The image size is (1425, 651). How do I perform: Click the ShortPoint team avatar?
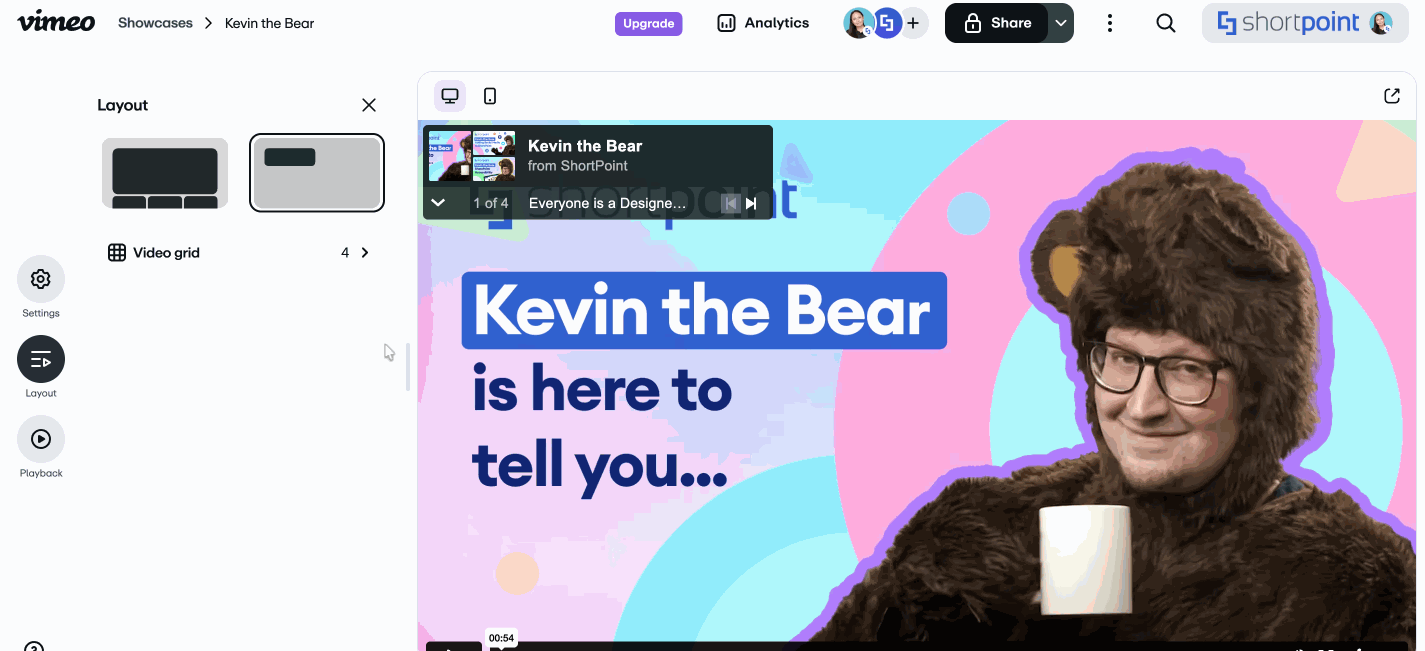(887, 23)
